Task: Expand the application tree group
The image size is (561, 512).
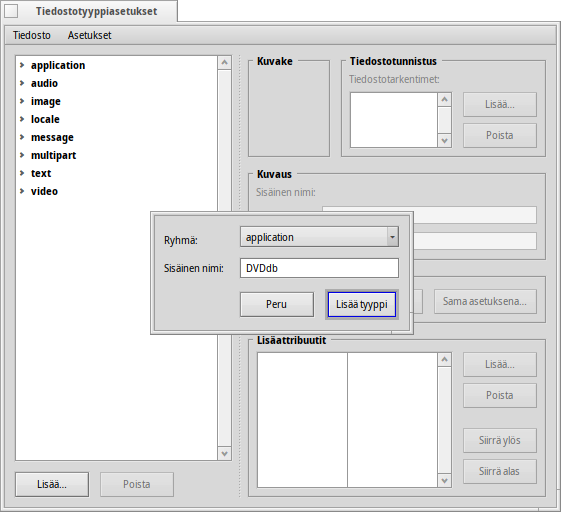Action: click(22, 65)
